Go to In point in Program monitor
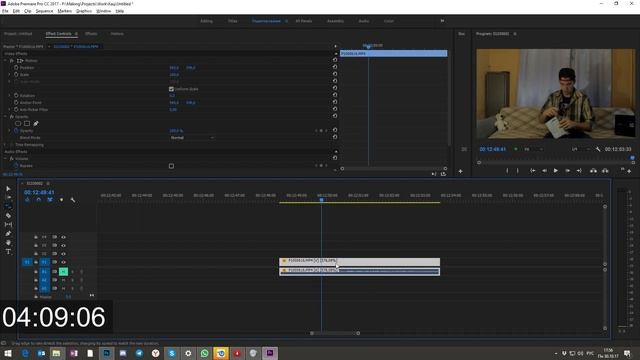 (x=533, y=171)
